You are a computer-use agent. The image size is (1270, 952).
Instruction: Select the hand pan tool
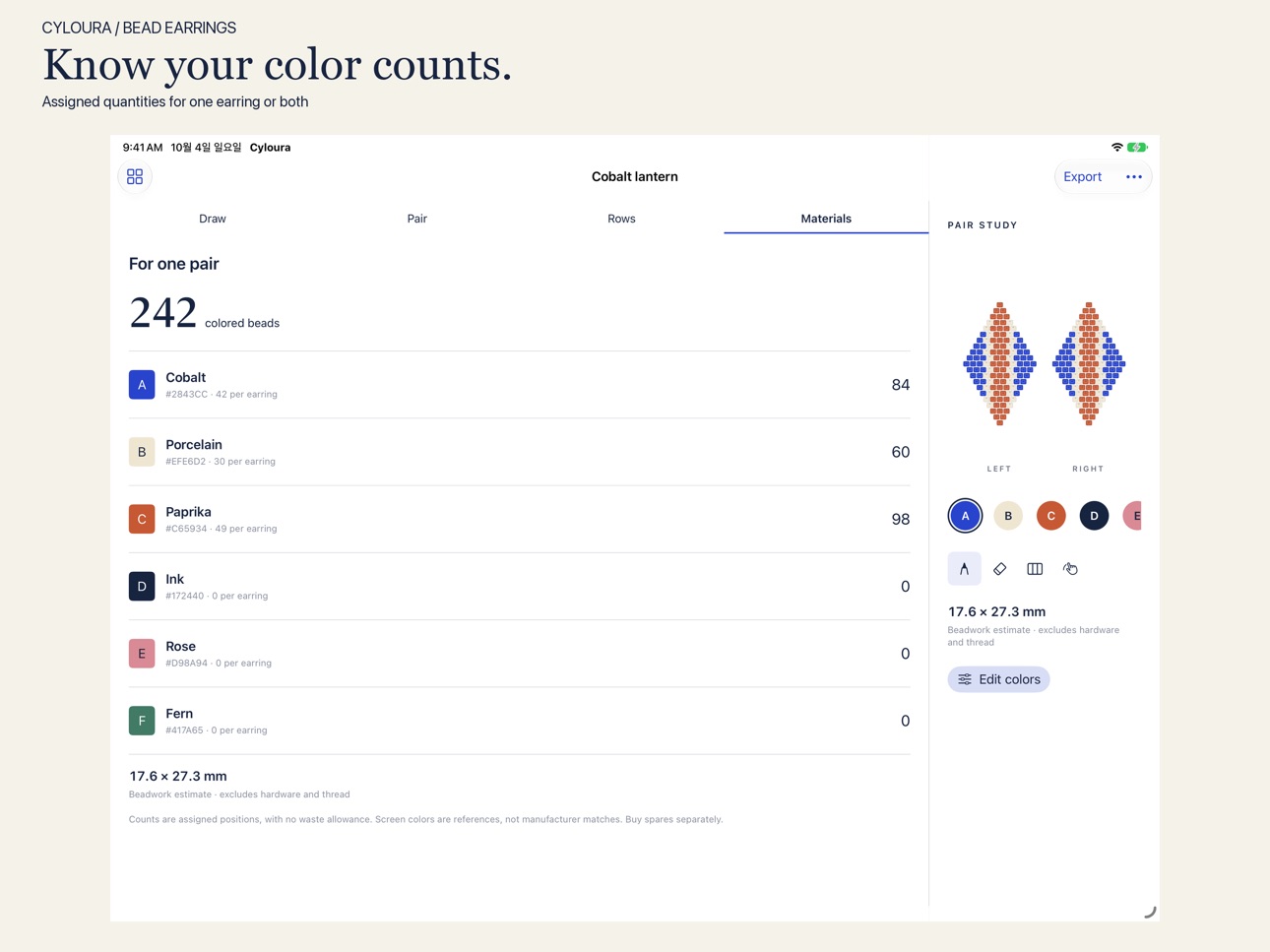pos(1070,569)
